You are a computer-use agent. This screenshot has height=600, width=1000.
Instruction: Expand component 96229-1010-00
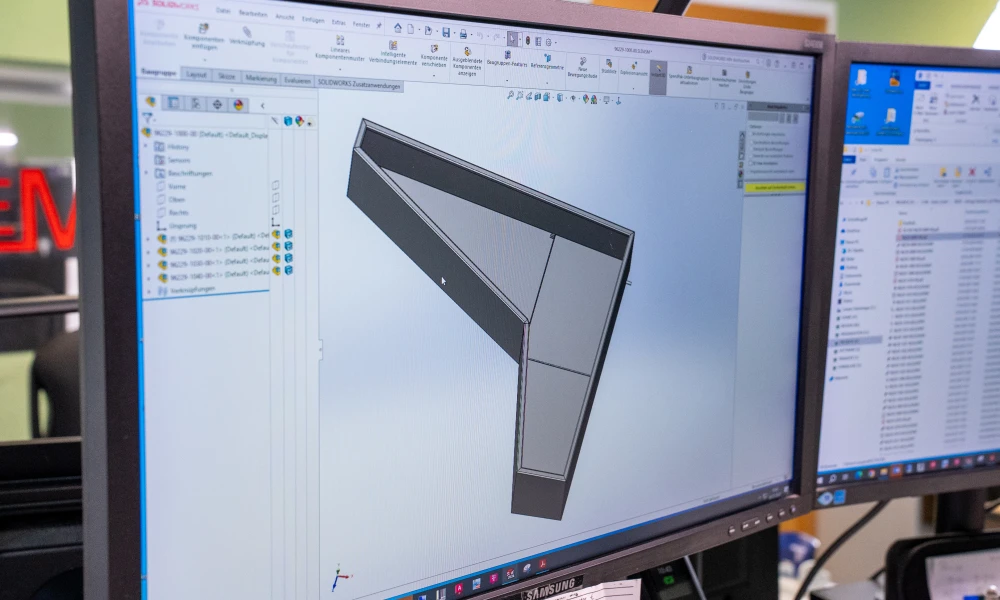click(149, 239)
